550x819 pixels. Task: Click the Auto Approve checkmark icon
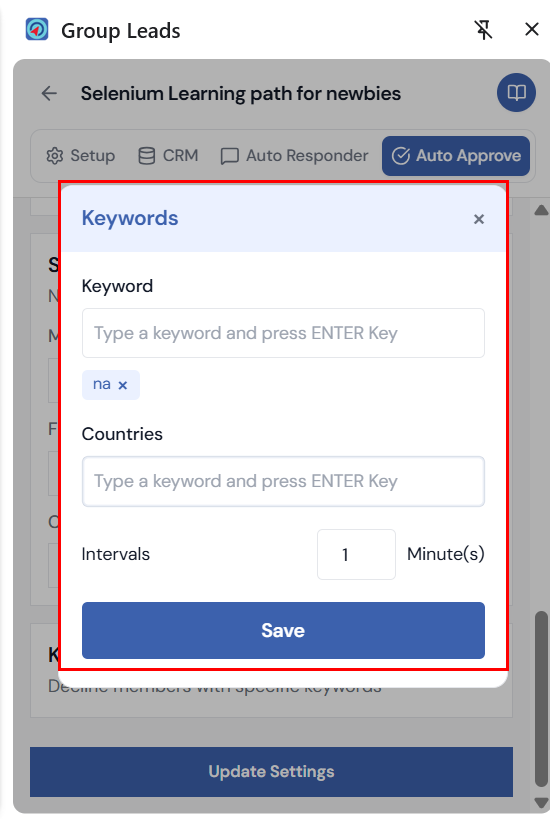click(401, 156)
